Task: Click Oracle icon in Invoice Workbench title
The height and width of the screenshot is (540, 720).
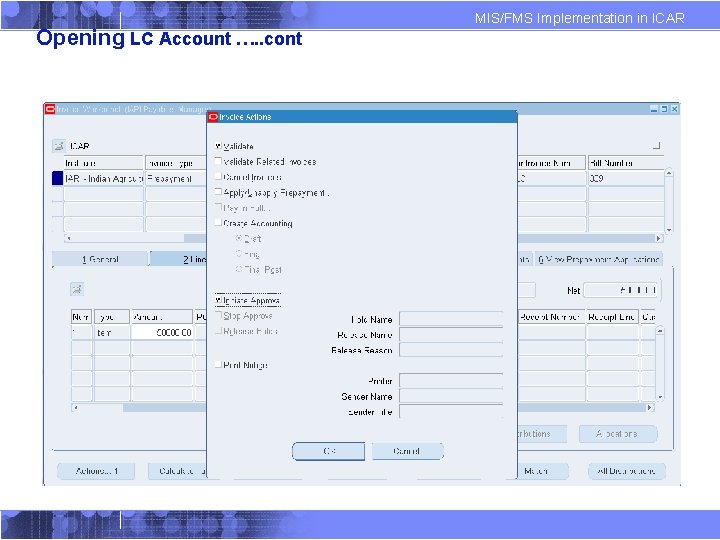Action: point(50,109)
